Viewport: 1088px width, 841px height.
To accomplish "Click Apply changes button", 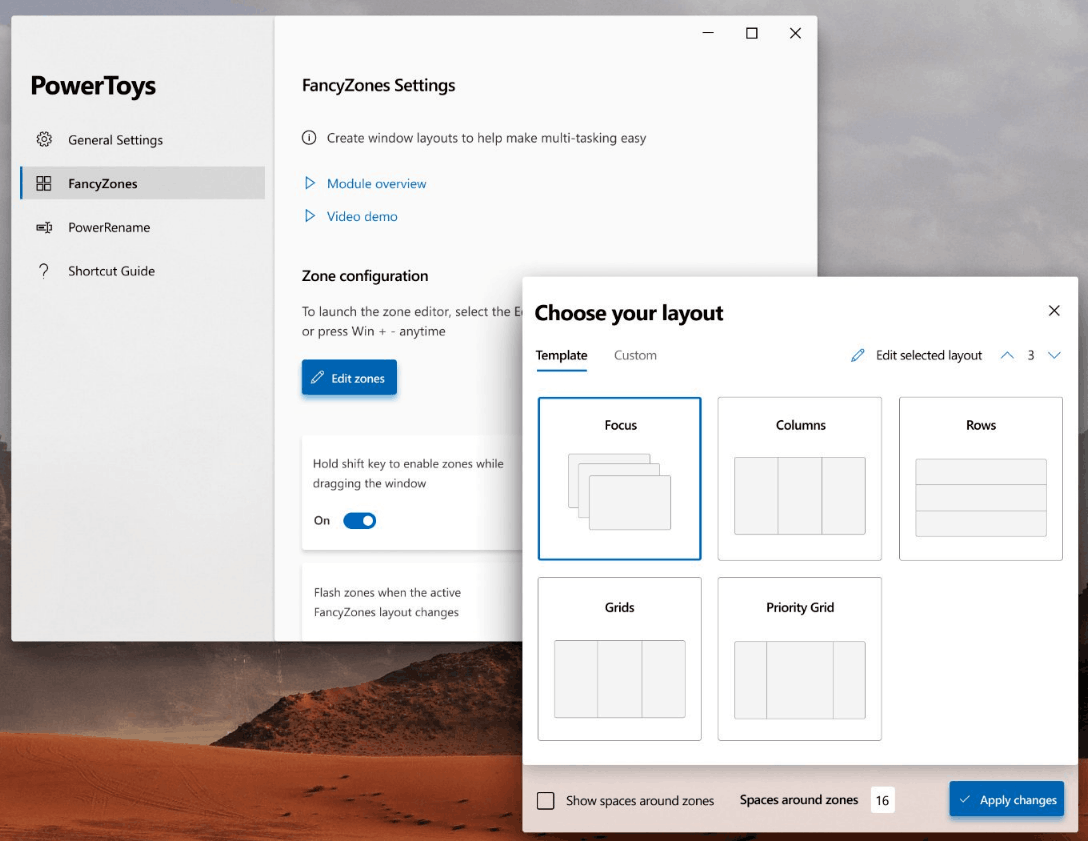I will 1006,799.
